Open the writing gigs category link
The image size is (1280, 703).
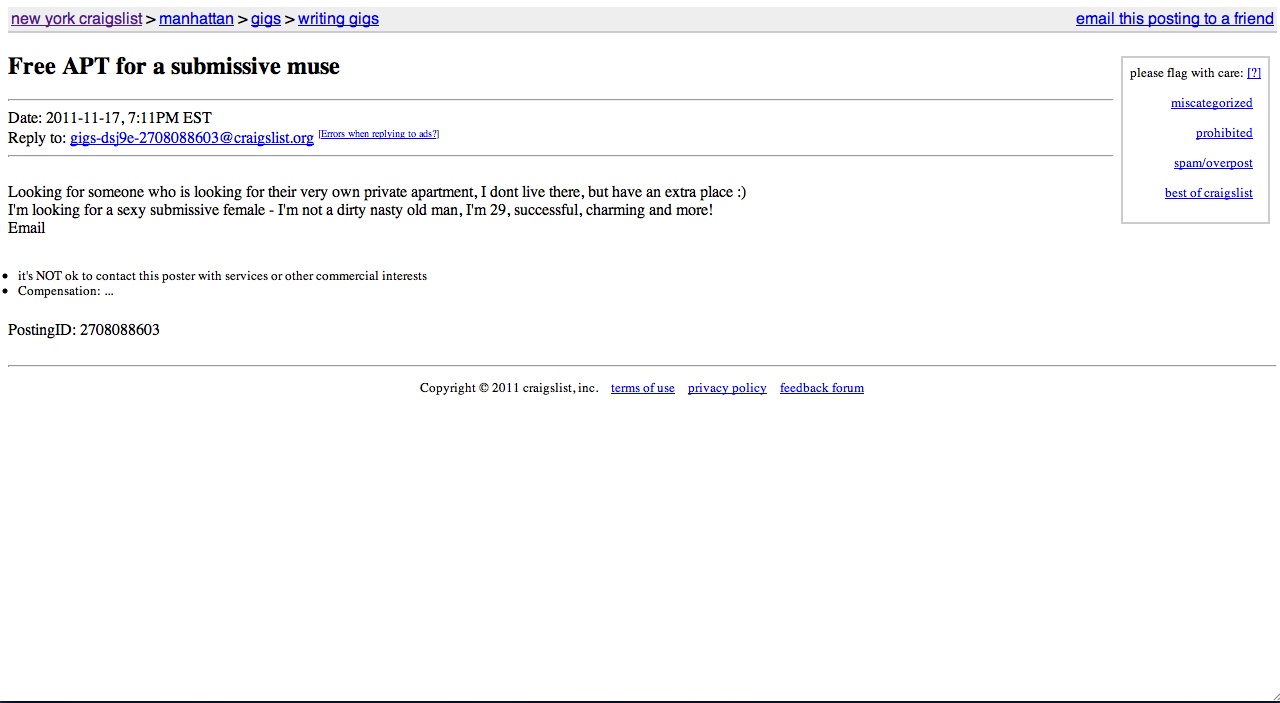[338, 18]
